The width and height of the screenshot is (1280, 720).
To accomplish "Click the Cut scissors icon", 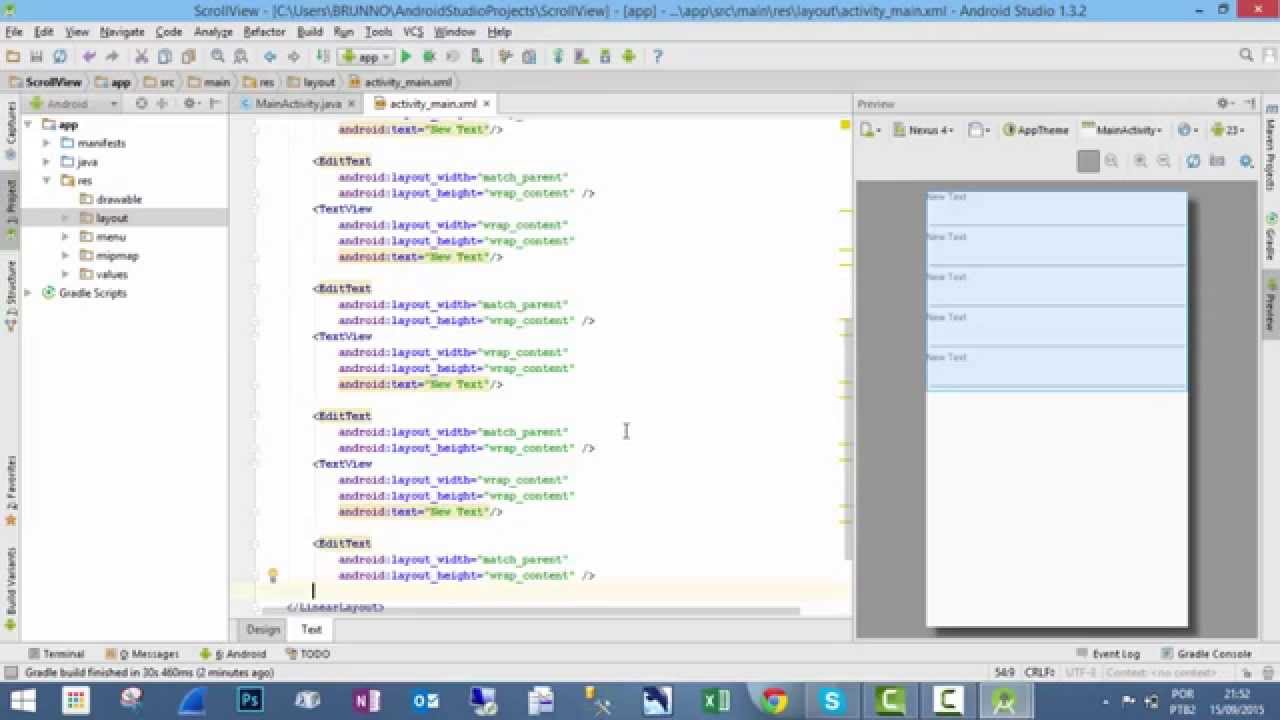I will pos(141,57).
